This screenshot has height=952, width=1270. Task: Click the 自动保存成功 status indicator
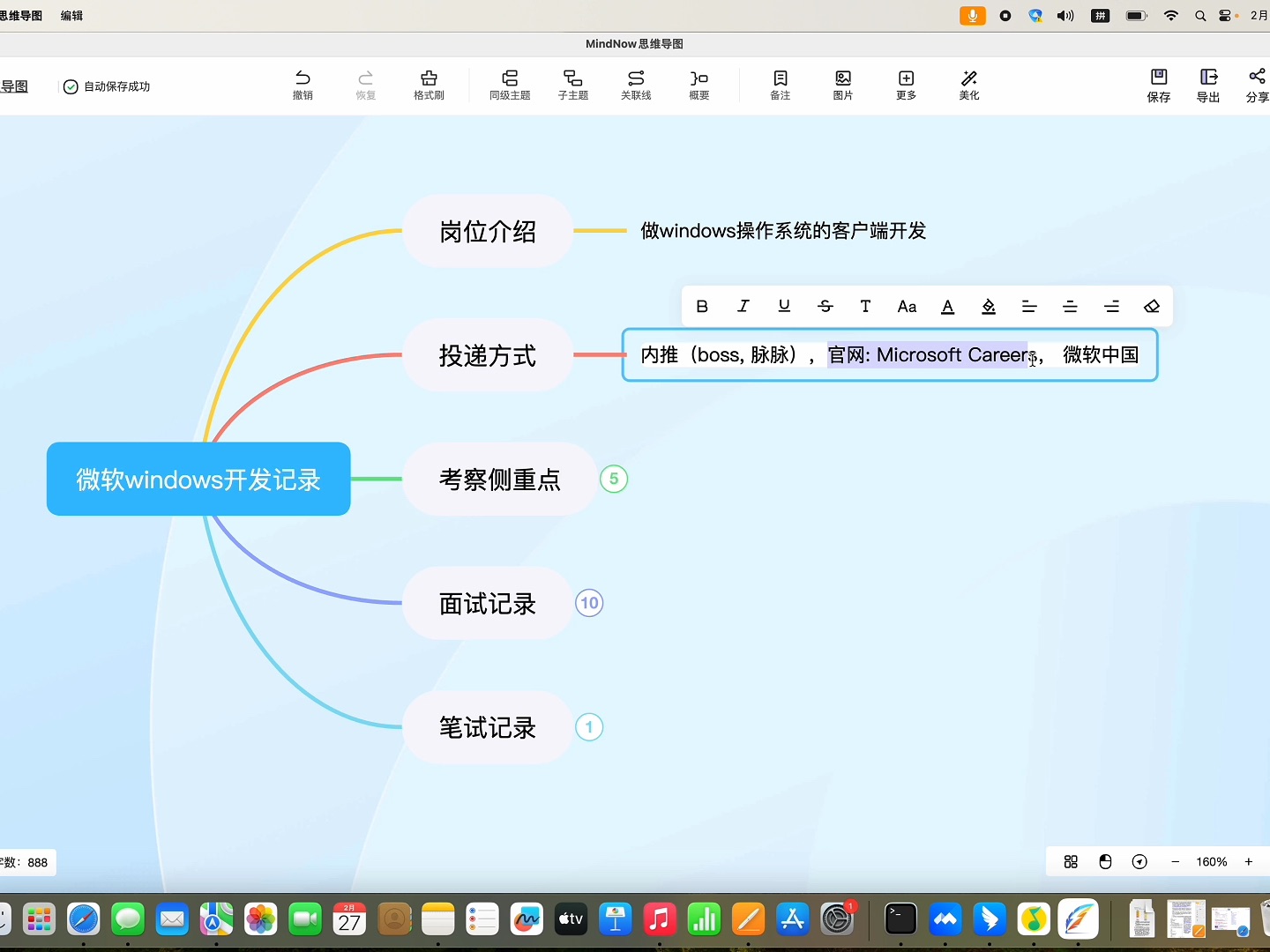[107, 86]
